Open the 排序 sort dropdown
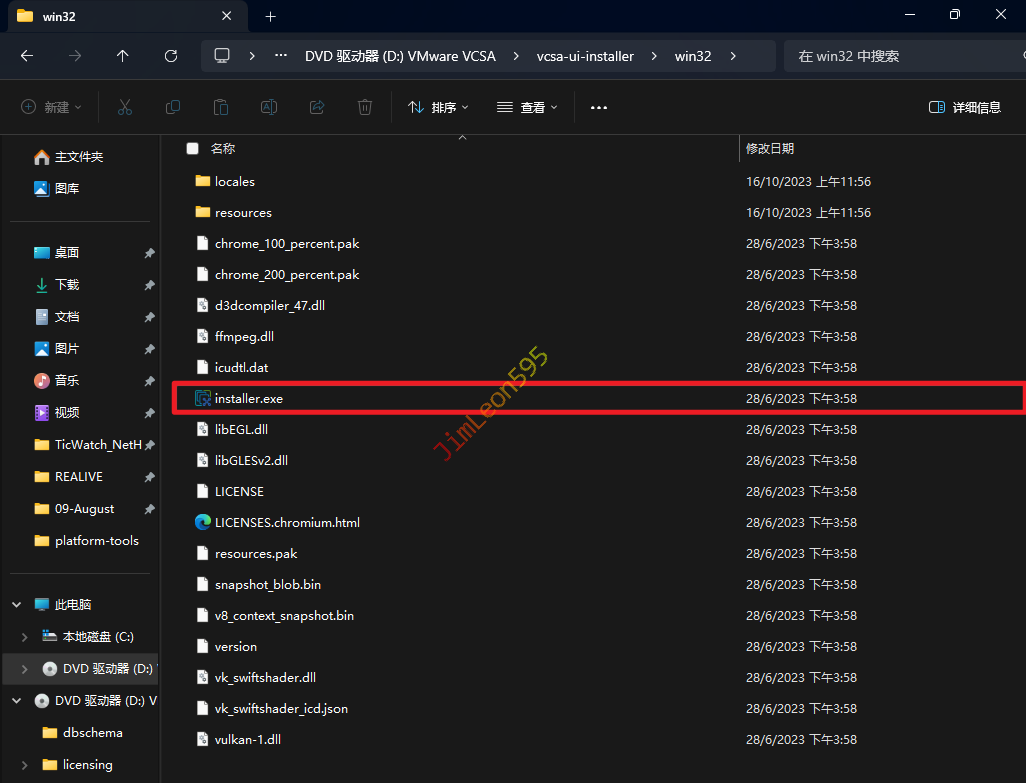Screen dimensions: 1026x783 coord(438,107)
